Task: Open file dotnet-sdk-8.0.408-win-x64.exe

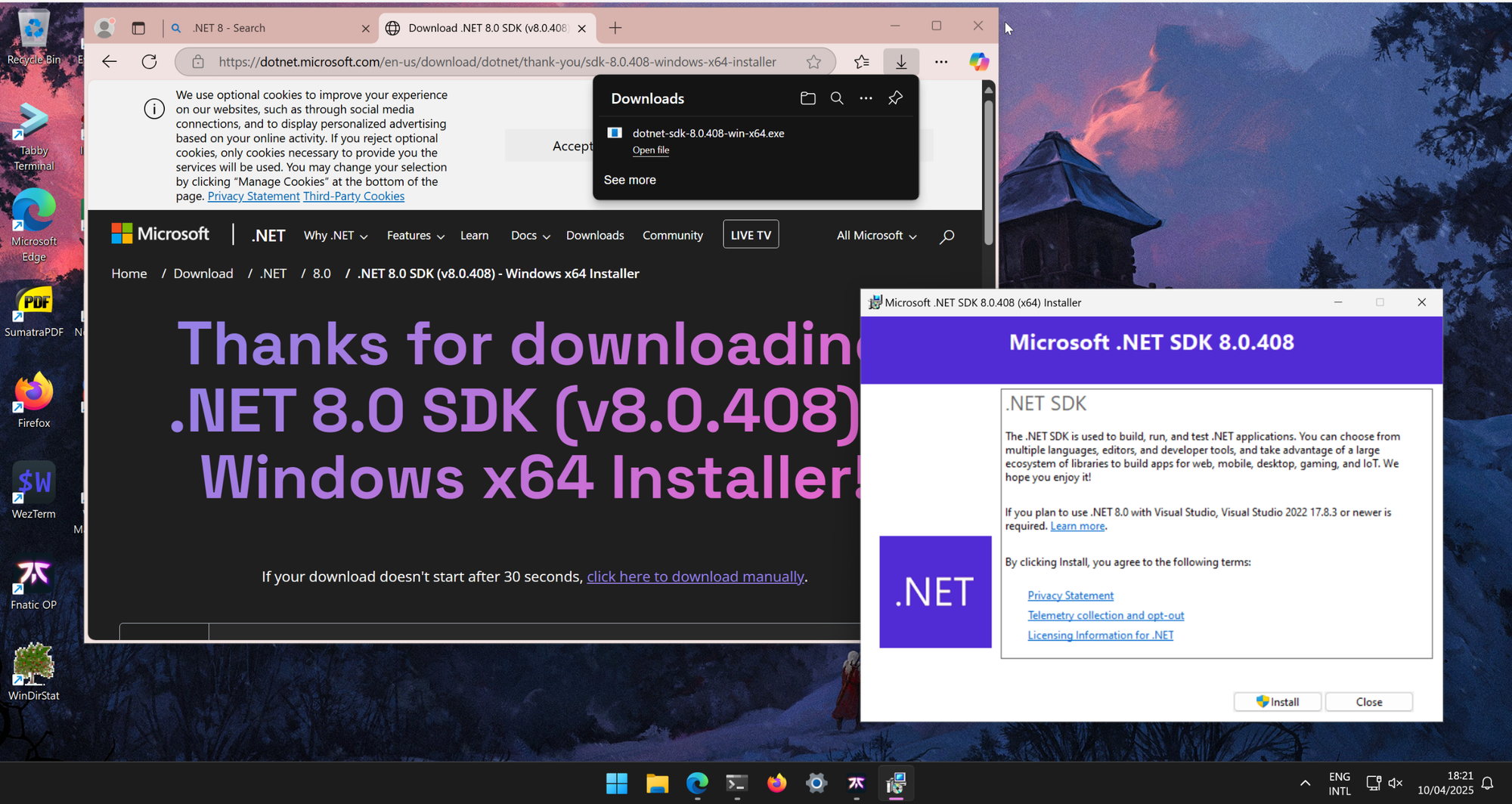Action: (x=651, y=150)
